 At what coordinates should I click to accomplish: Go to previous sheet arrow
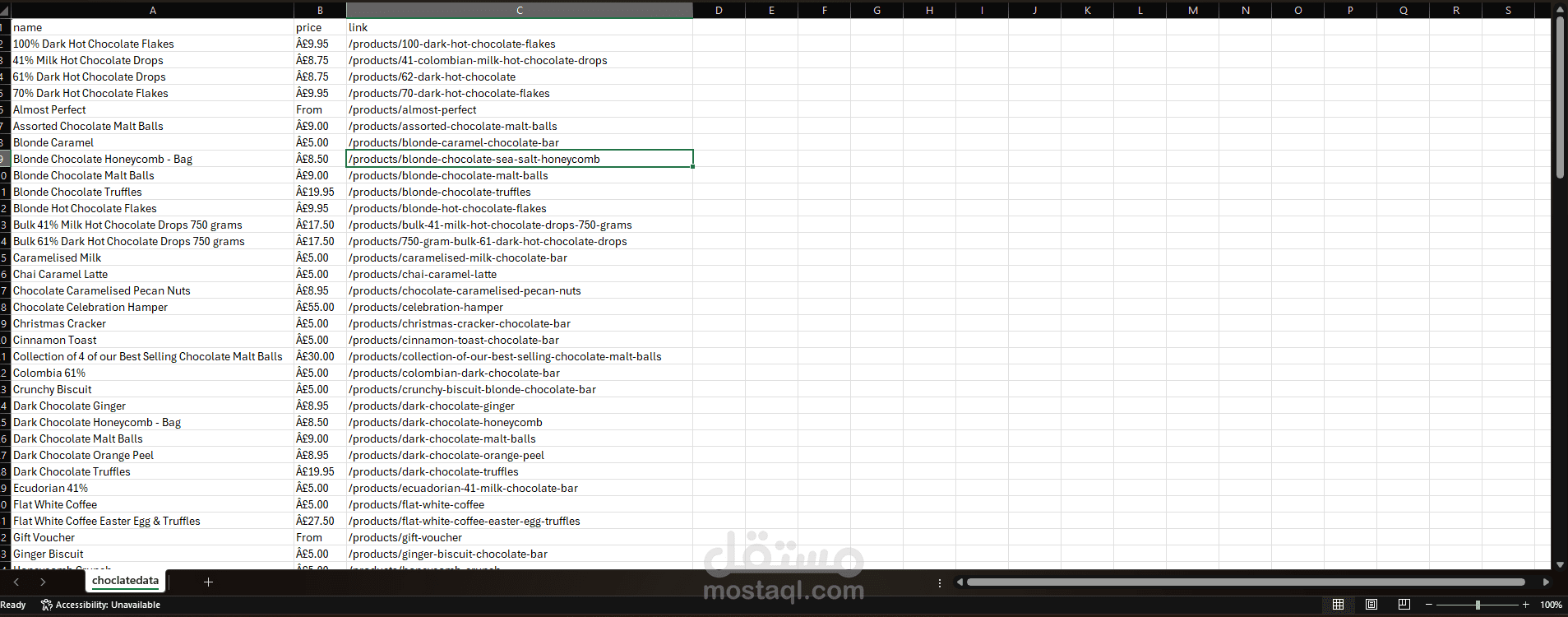(16, 582)
